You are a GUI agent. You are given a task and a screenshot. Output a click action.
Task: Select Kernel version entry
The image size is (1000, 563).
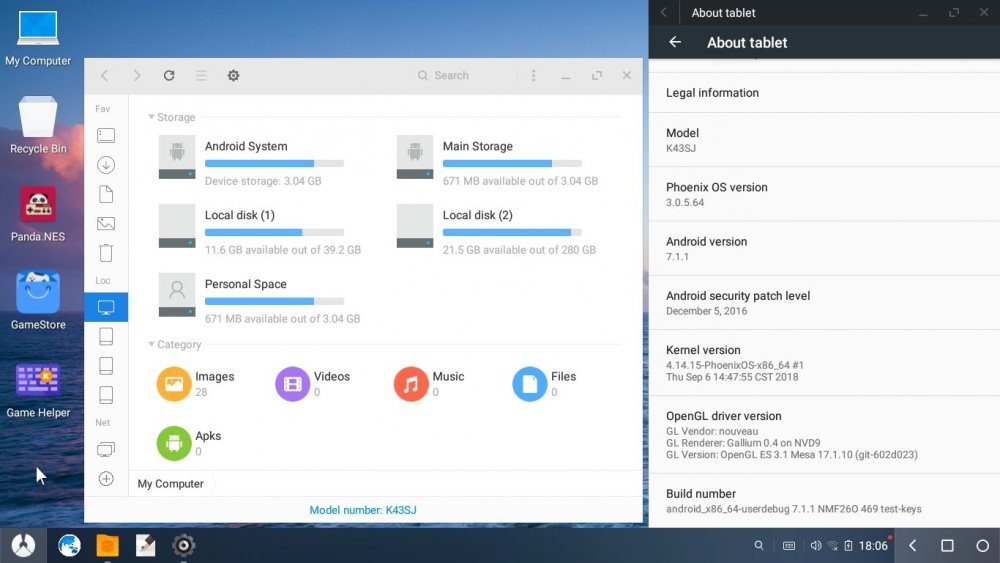click(824, 363)
